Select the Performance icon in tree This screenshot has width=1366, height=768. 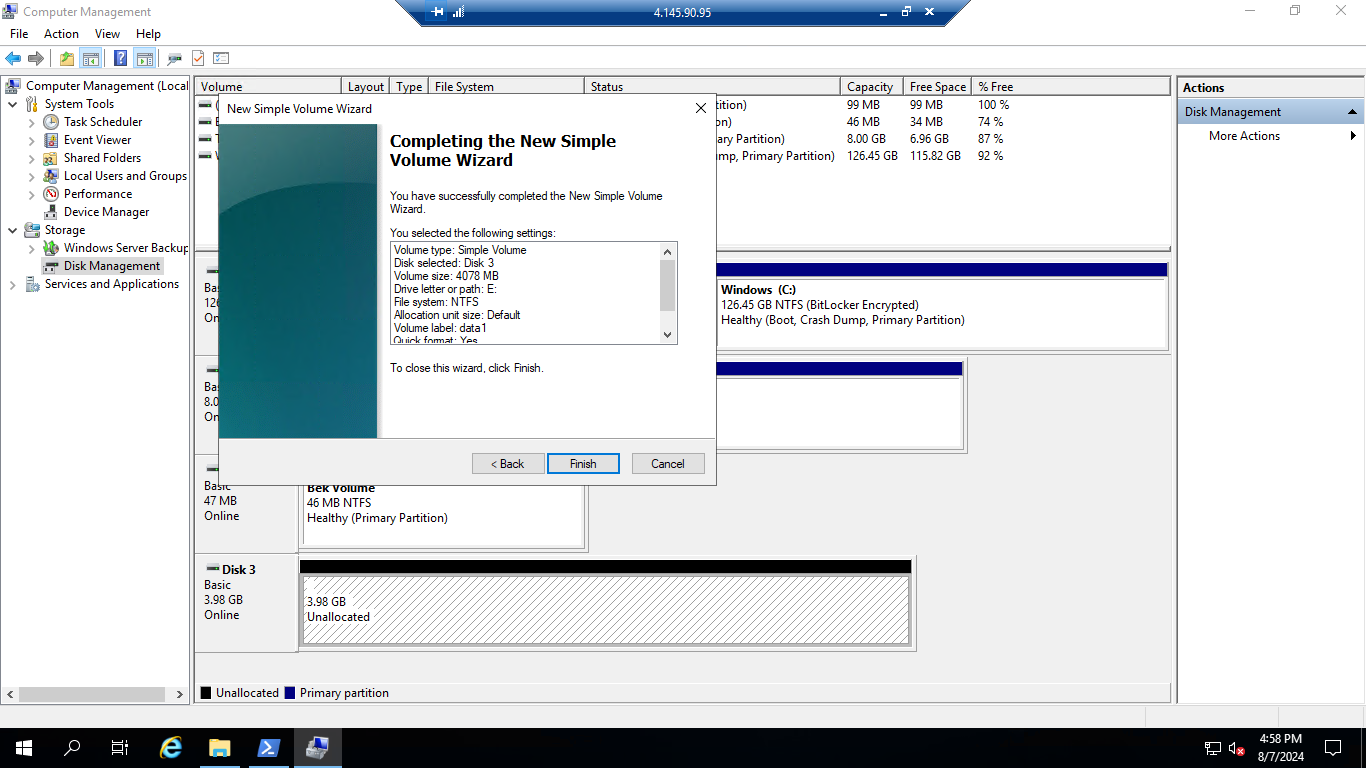51,194
